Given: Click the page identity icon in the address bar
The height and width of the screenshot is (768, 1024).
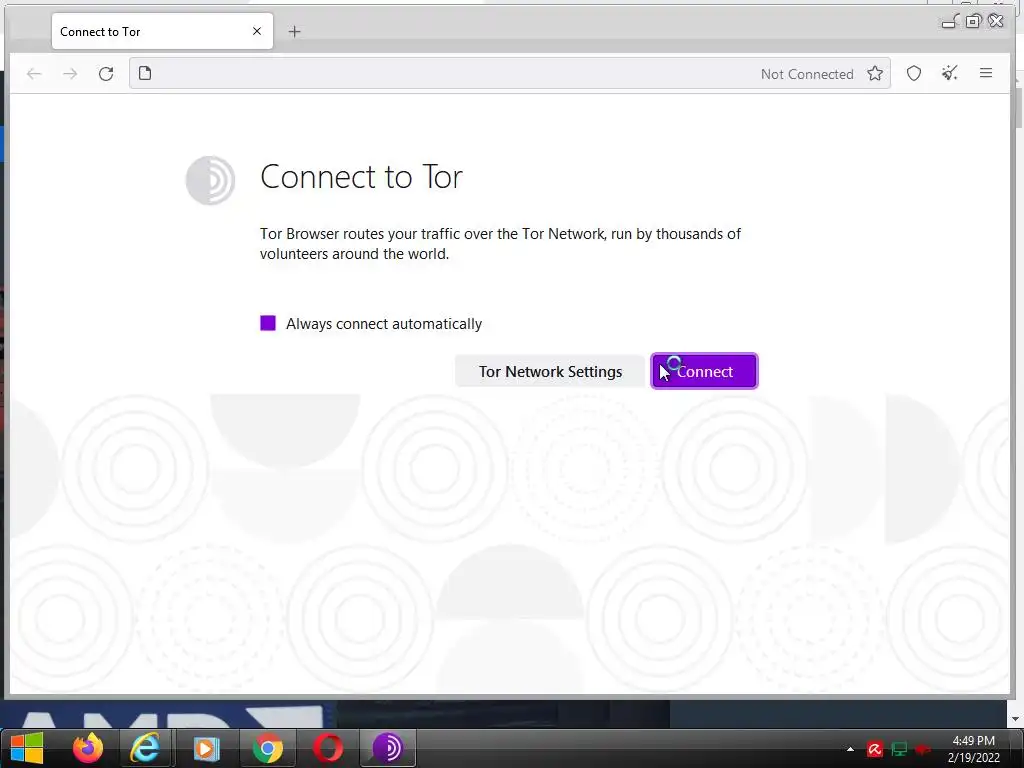Looking at the screenshot, I should click(x=145, y=73).
